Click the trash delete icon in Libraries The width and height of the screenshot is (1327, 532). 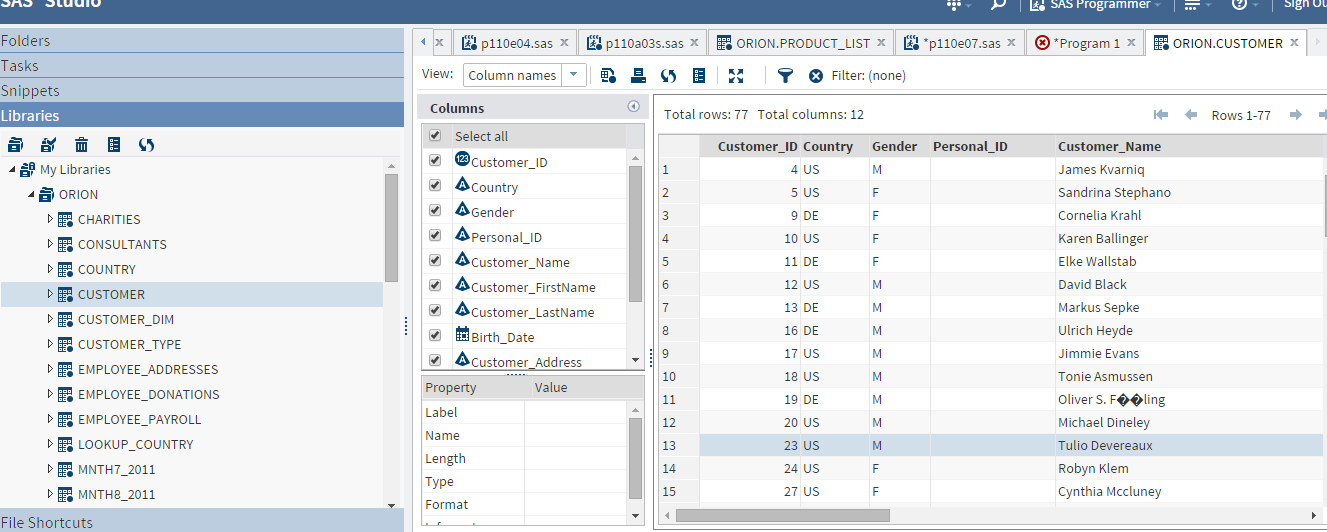tap(81, 145)
